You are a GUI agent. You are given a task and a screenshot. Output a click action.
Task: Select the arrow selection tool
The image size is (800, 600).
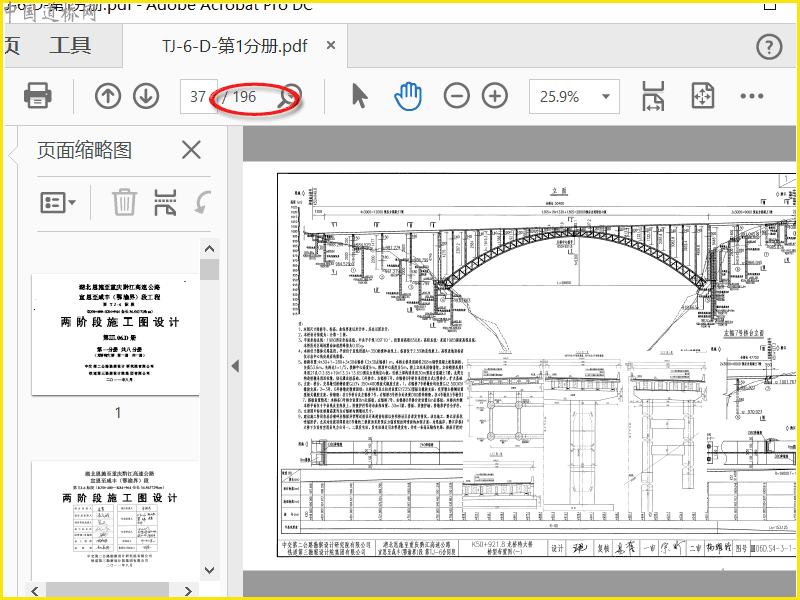(360, 96)
